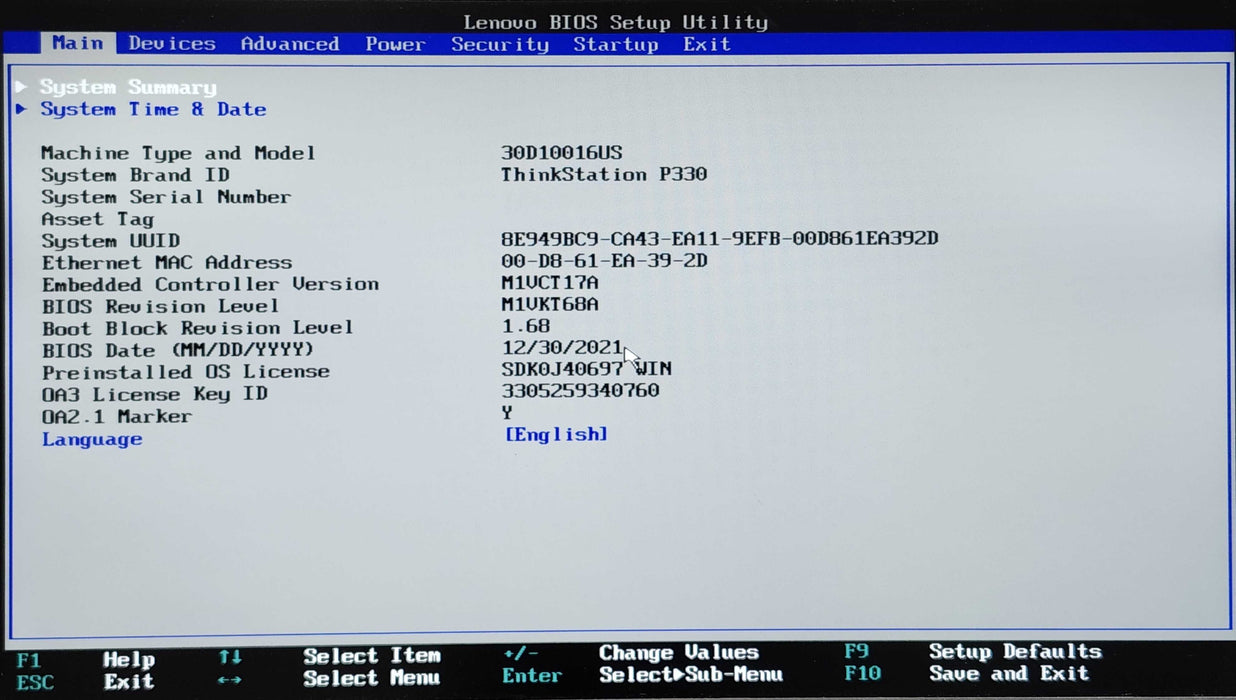The image size is (1236, 700).
Task: Open System Time & Date sub-menu
Action: pyautogui.click(x=153, y=109)
